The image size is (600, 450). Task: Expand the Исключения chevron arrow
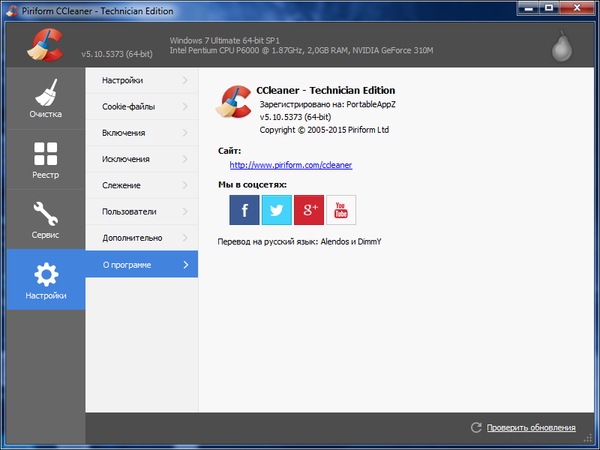click(x=185, y=159)
